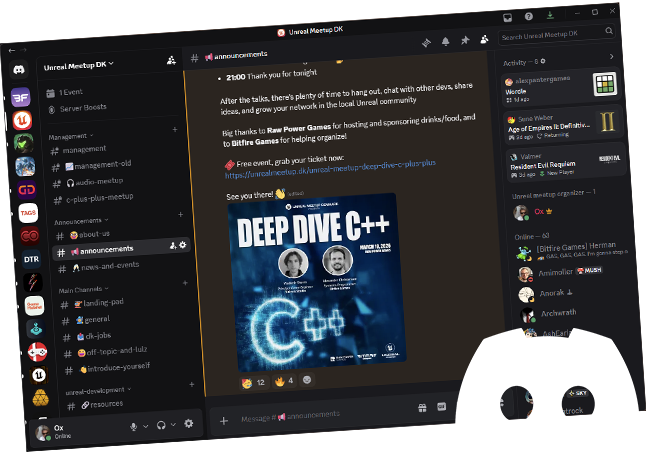Image resolution: width=646 pixels, height=466 pixels.
Task: Switch to the GD server icon
Action: [x=26, y=189]
